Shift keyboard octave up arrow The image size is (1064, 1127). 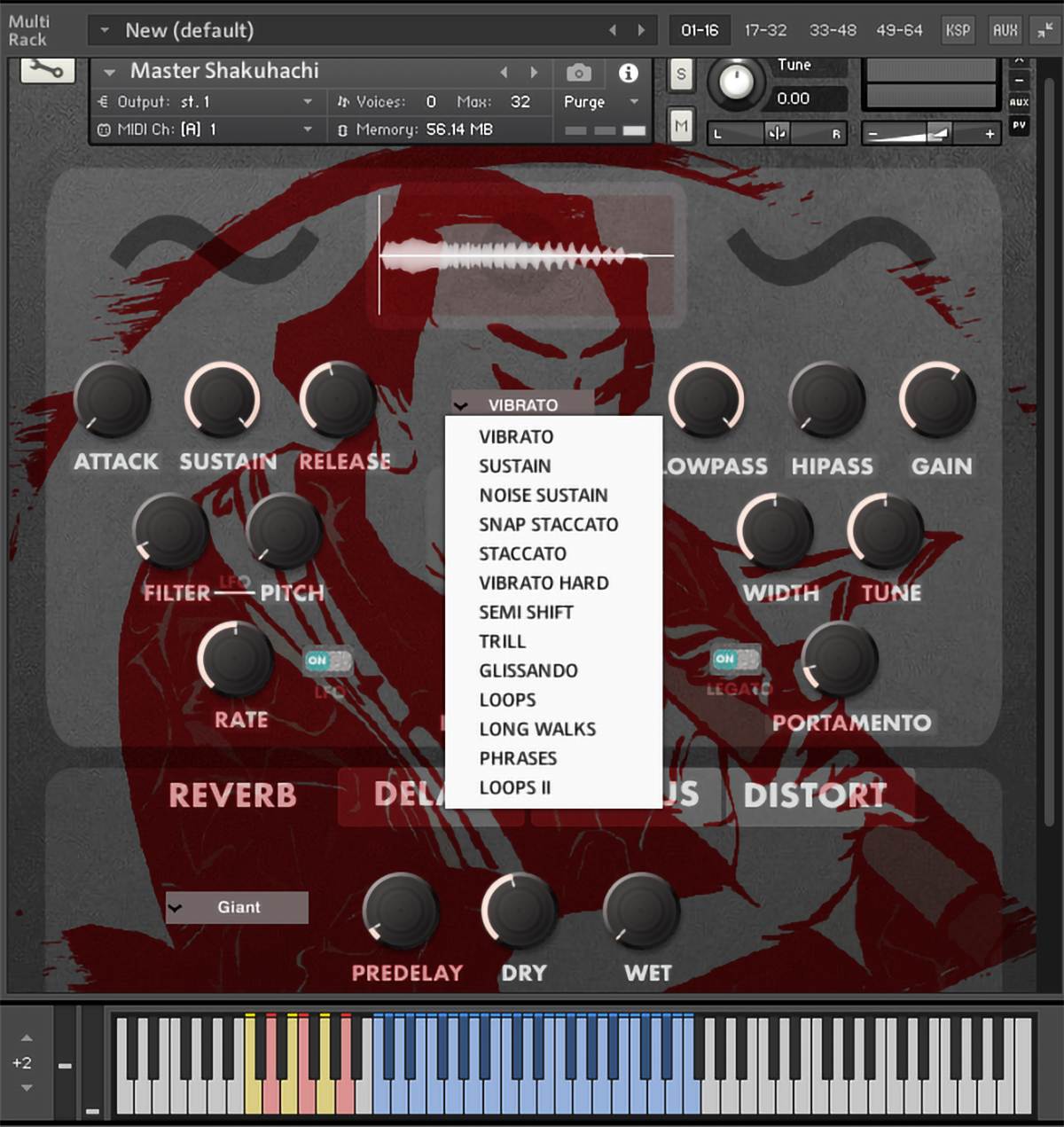[27, 1037]
